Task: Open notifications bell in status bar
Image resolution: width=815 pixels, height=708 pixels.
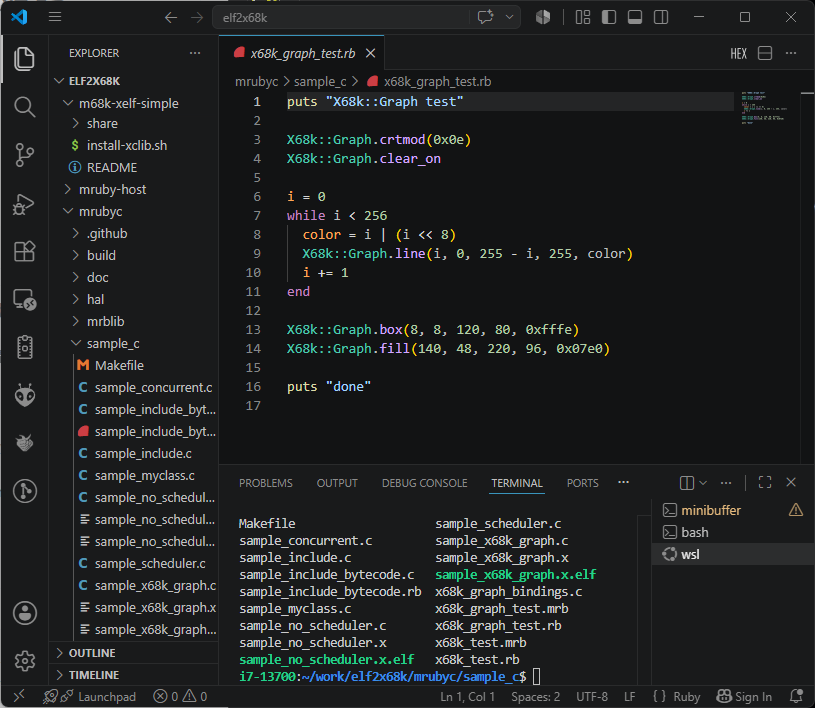Action: tap(796, 696)
